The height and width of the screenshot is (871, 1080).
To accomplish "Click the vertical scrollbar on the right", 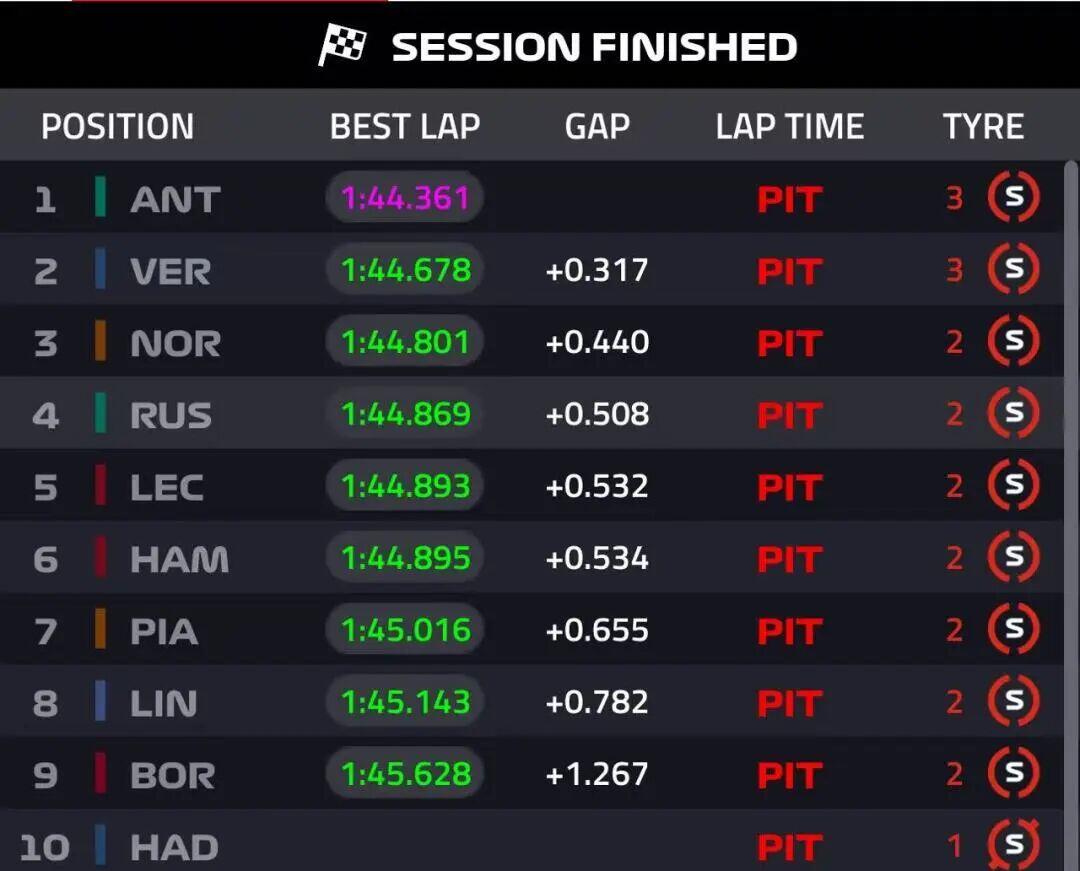I will (1071, 510).
